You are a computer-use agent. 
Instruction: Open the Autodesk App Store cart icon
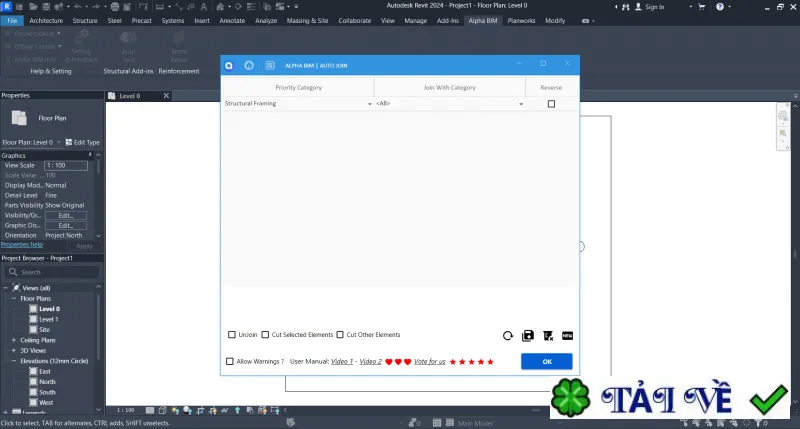point(702,7)
